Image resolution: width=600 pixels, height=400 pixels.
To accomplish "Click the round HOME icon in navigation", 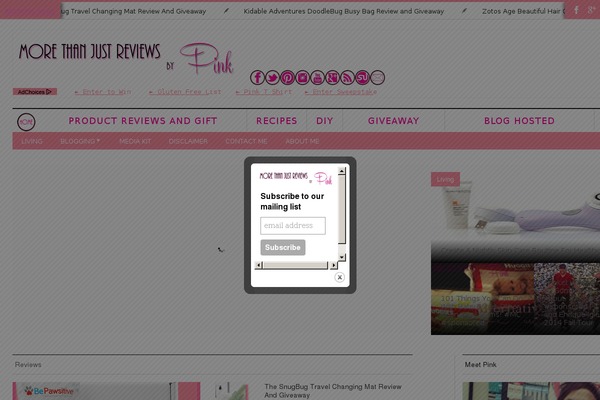I will pos(26,122).
